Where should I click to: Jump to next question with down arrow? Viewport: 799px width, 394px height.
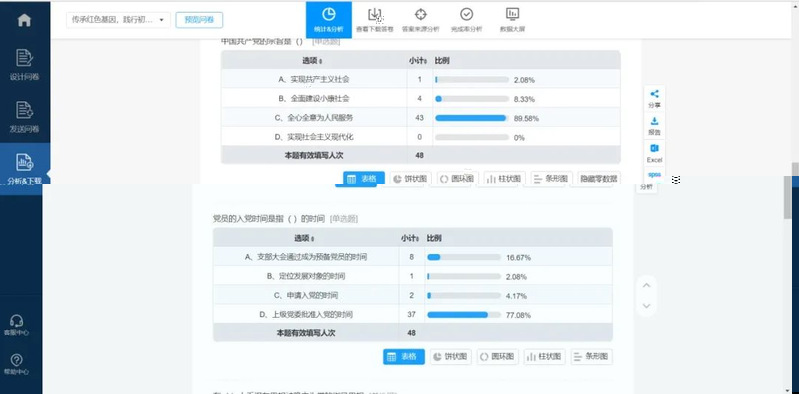[647, 306]
